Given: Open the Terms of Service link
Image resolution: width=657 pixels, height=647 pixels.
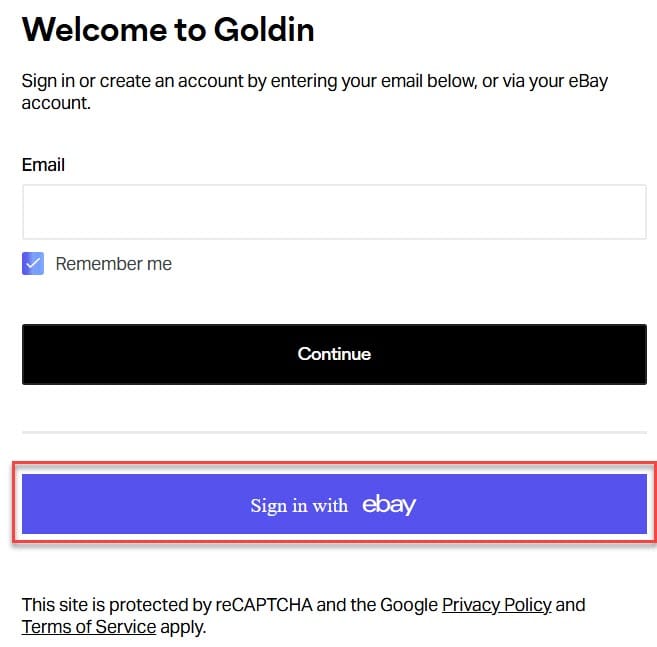Looking at the screenshot, I should 89,627.
